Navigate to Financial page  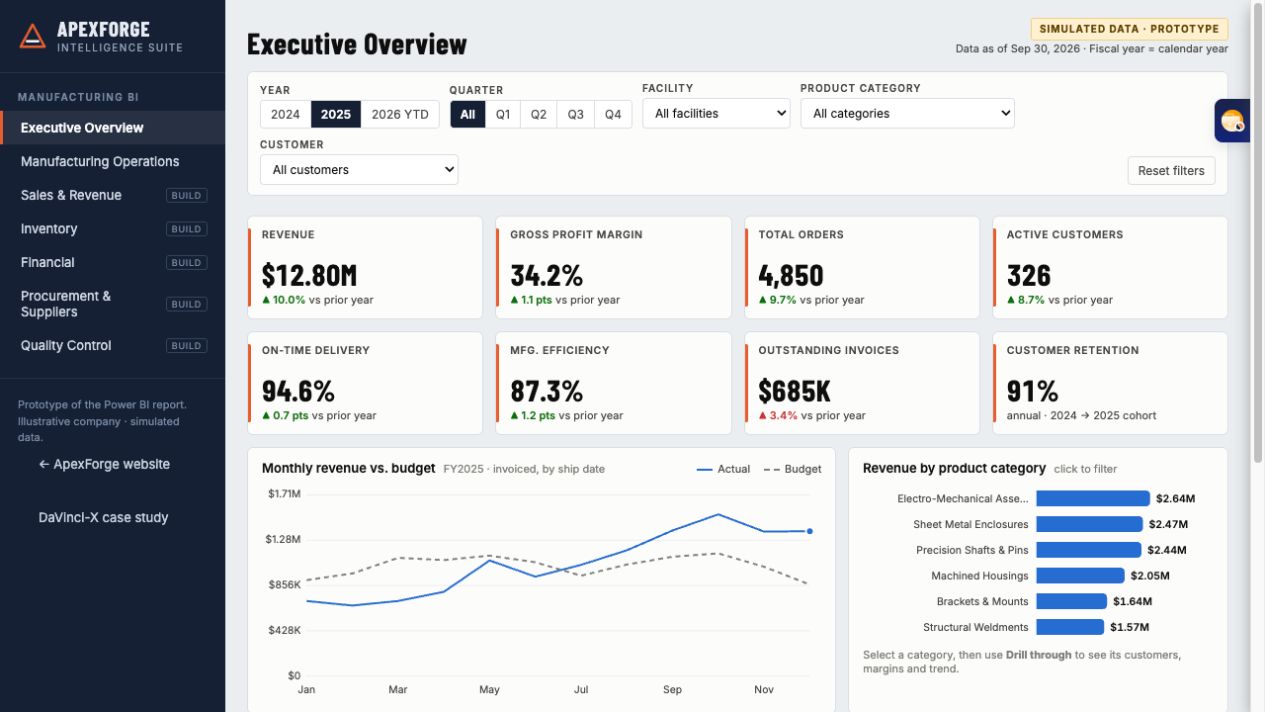[112, 262]
